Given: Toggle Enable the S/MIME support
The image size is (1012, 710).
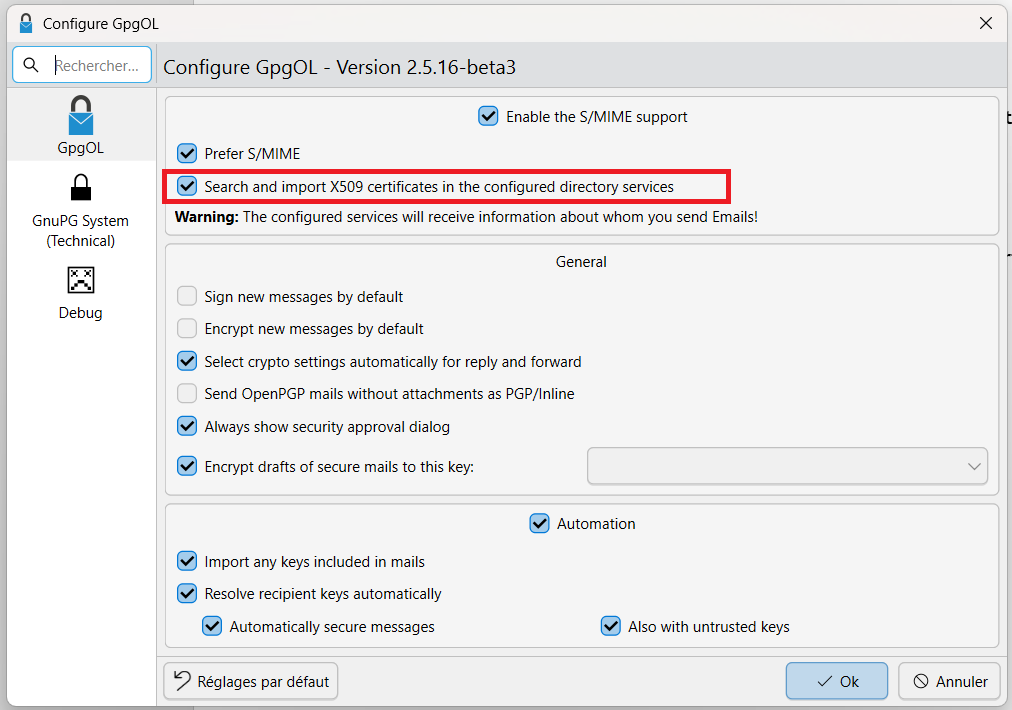Looking at the screenshot, I should coord(488,116).
